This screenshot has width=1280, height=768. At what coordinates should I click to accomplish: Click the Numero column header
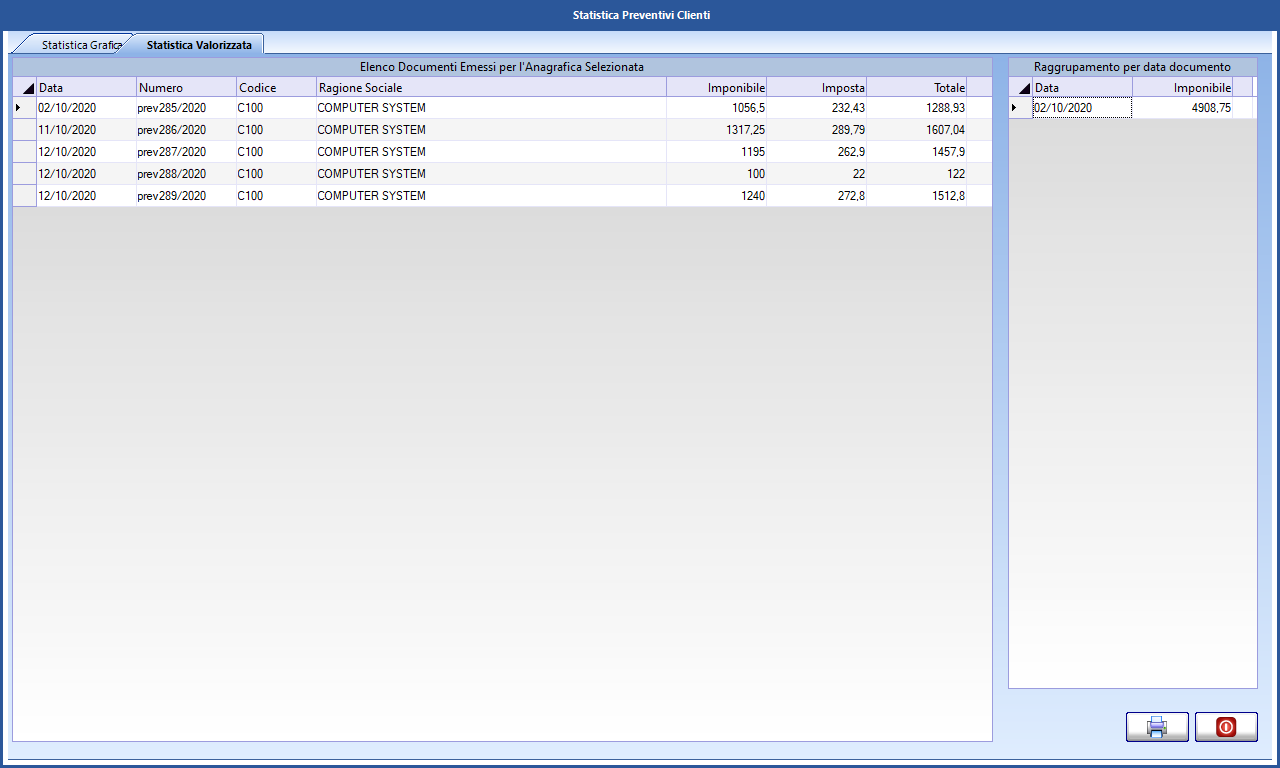coord(187,88)
